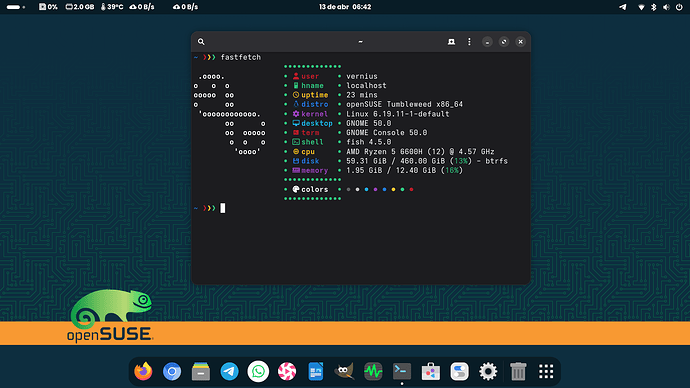The image size is (690, 388).
Task: Launch GIMP from the dock
Action: (x=345, y=371)
